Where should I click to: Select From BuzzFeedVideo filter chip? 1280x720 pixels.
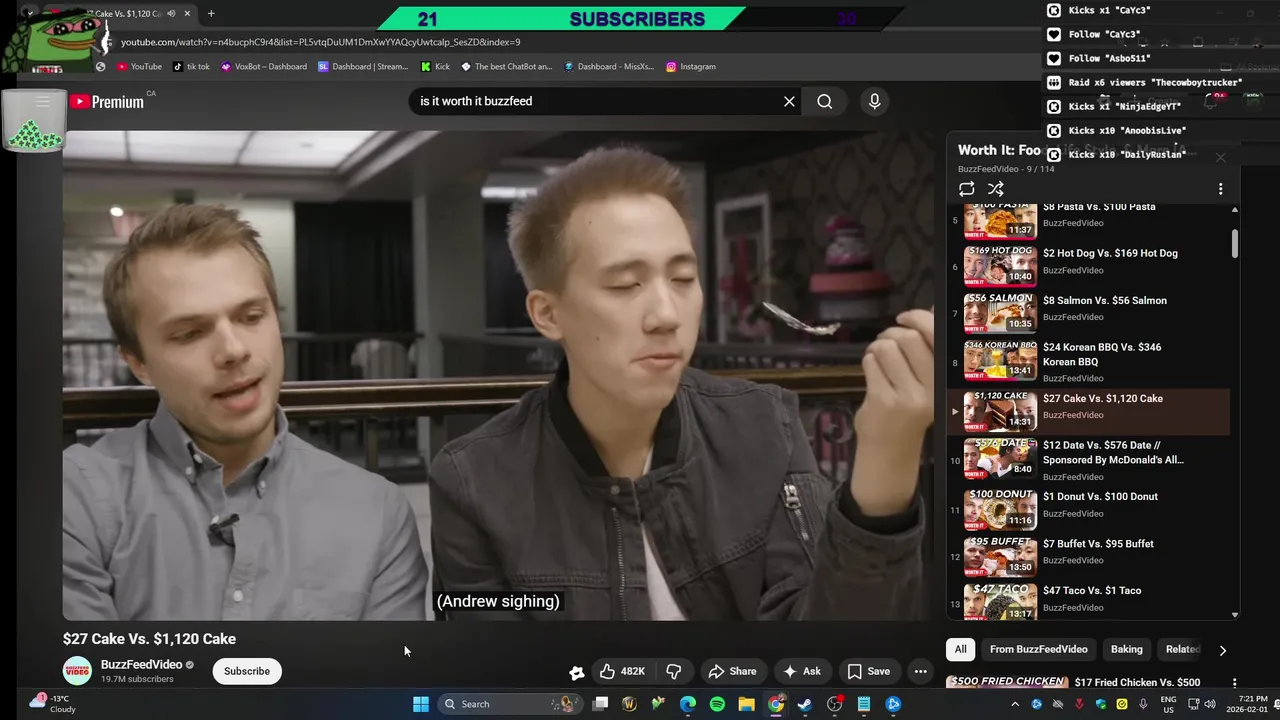pyautogui.click(x=1038, y=649)
